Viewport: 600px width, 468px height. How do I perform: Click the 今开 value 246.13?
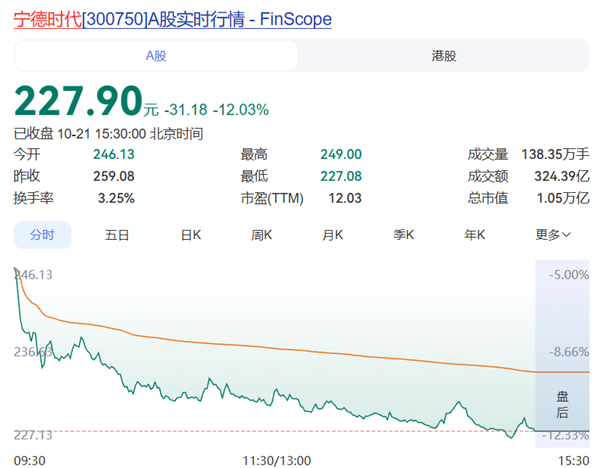point(114,154)
